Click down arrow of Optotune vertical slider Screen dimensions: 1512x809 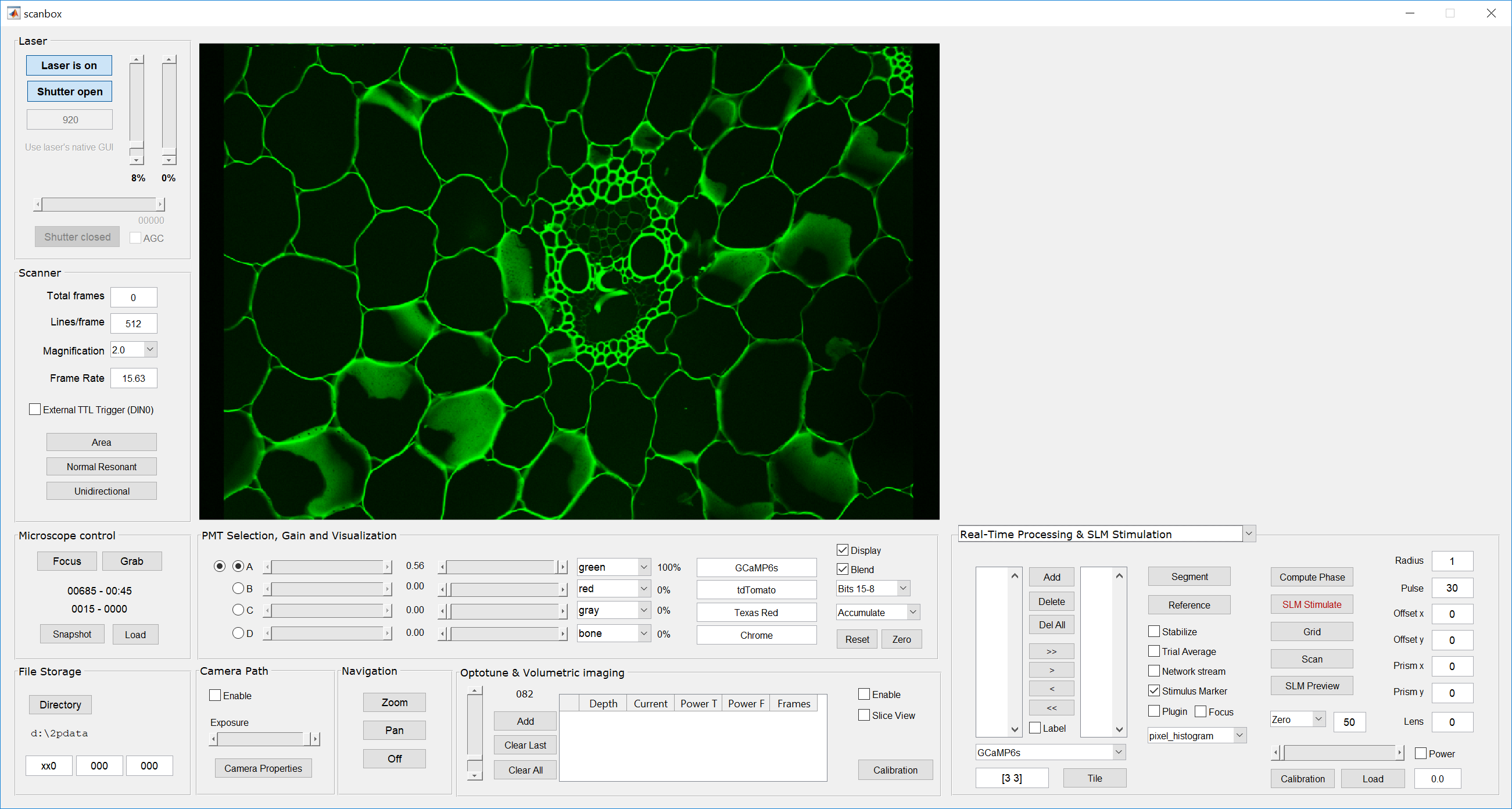(474, 776)
